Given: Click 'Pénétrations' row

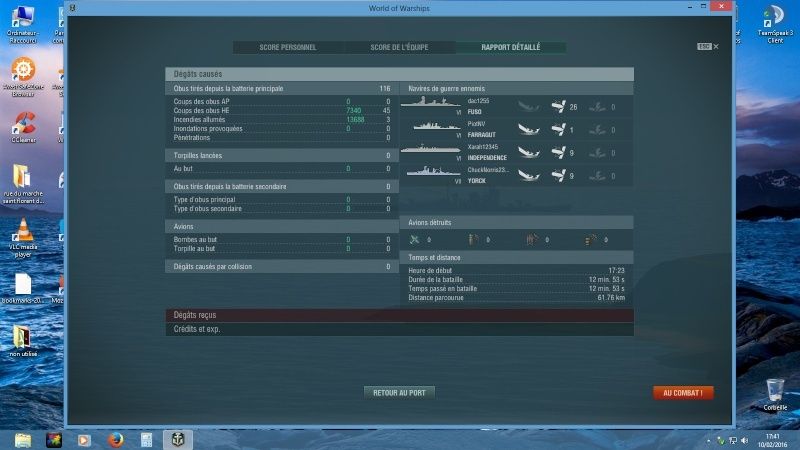Looking at the screenshot, I should click(x=282, y=138).
